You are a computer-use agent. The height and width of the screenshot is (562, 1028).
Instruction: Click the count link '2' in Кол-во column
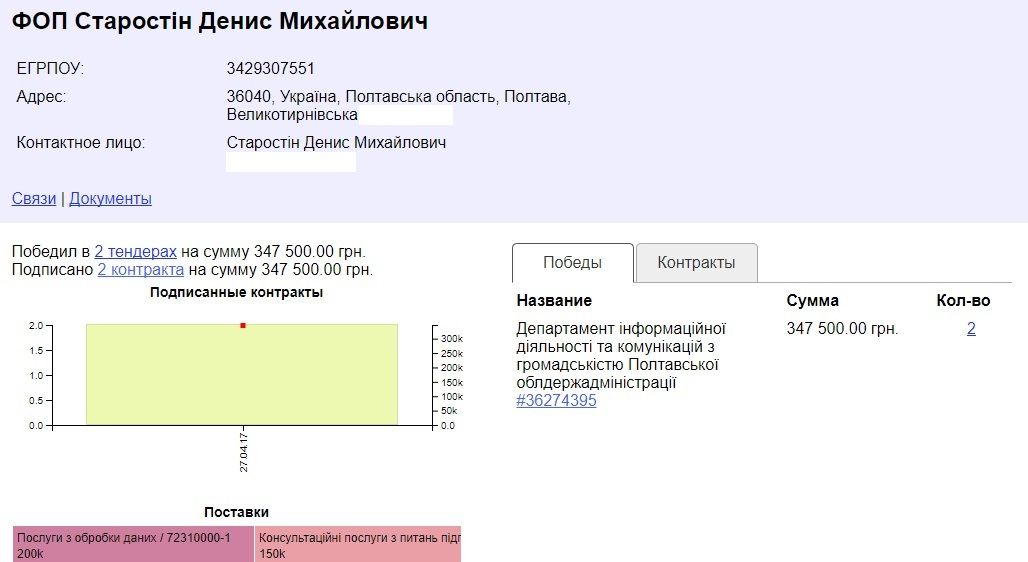971,328
